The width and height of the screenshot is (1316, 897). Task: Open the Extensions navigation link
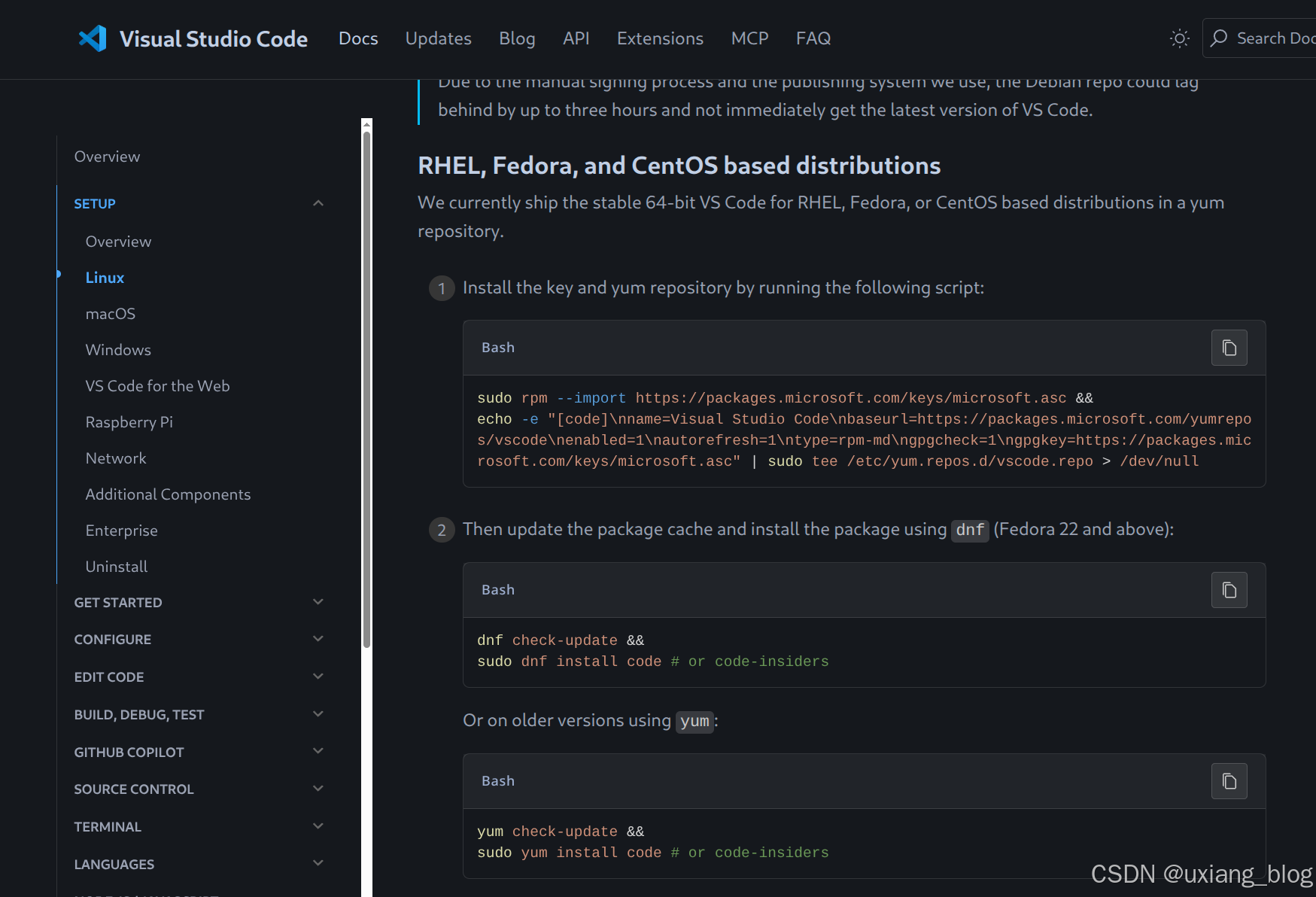tap(661, 38)
